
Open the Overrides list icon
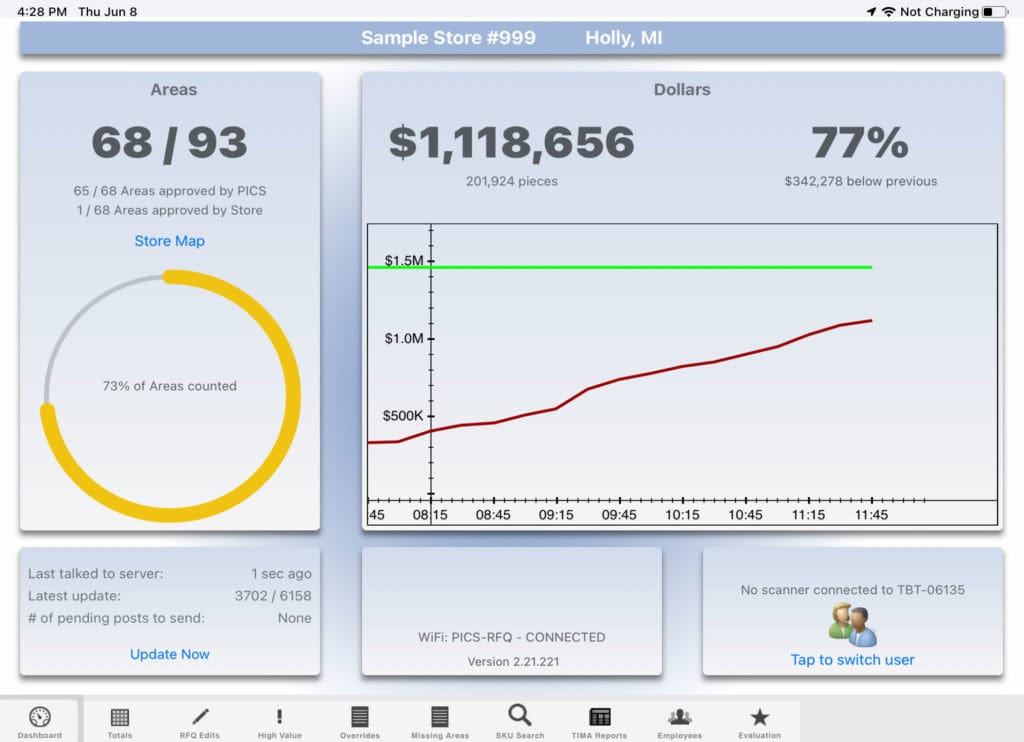tap(359, 718)
